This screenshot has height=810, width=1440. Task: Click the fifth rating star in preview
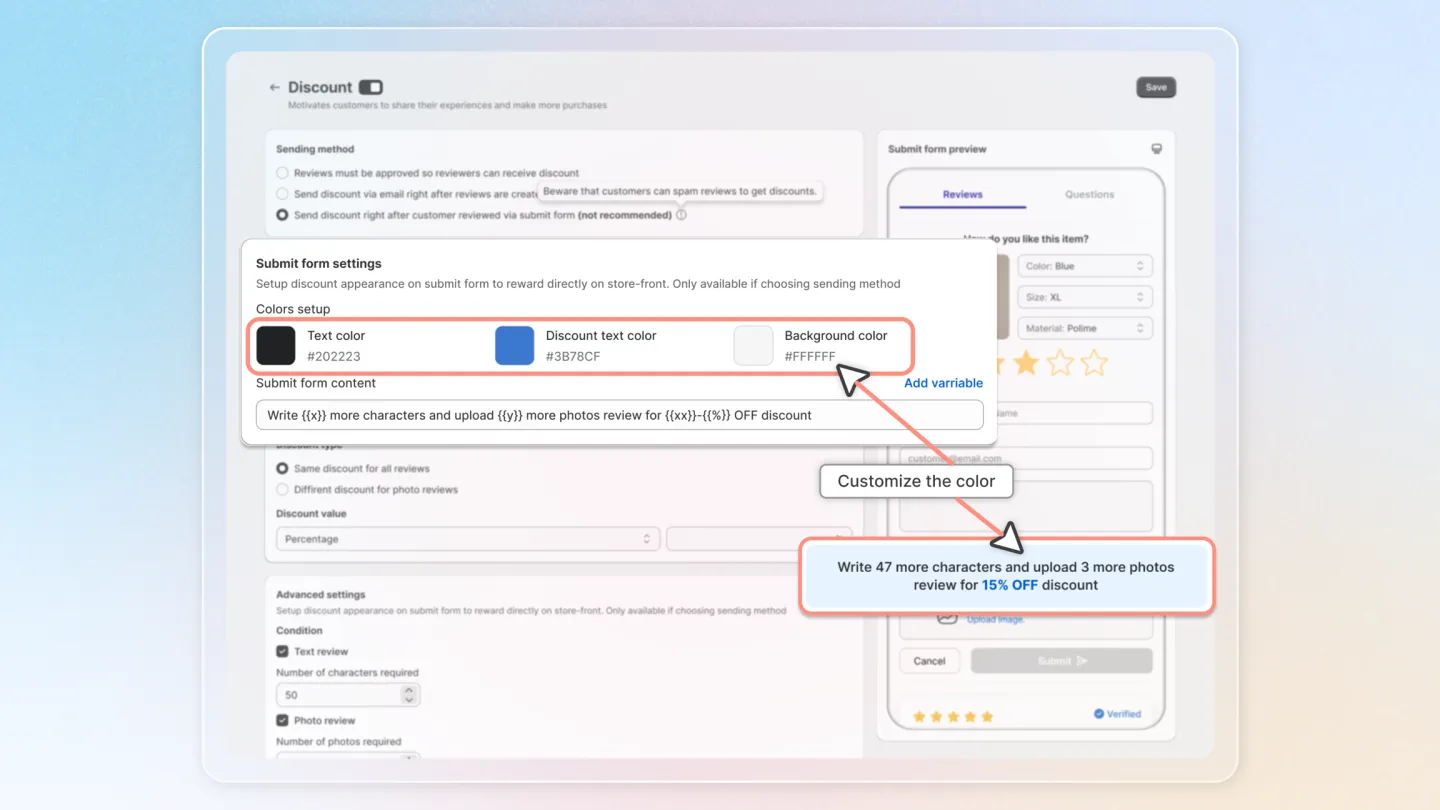(x=1094, y=362)
